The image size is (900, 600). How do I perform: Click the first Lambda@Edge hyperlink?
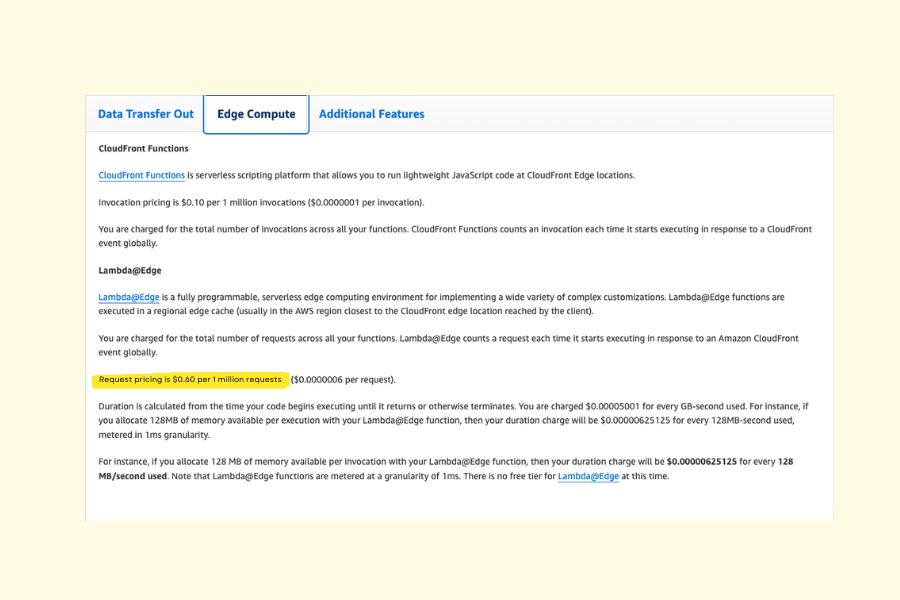[x=126, y=297]
